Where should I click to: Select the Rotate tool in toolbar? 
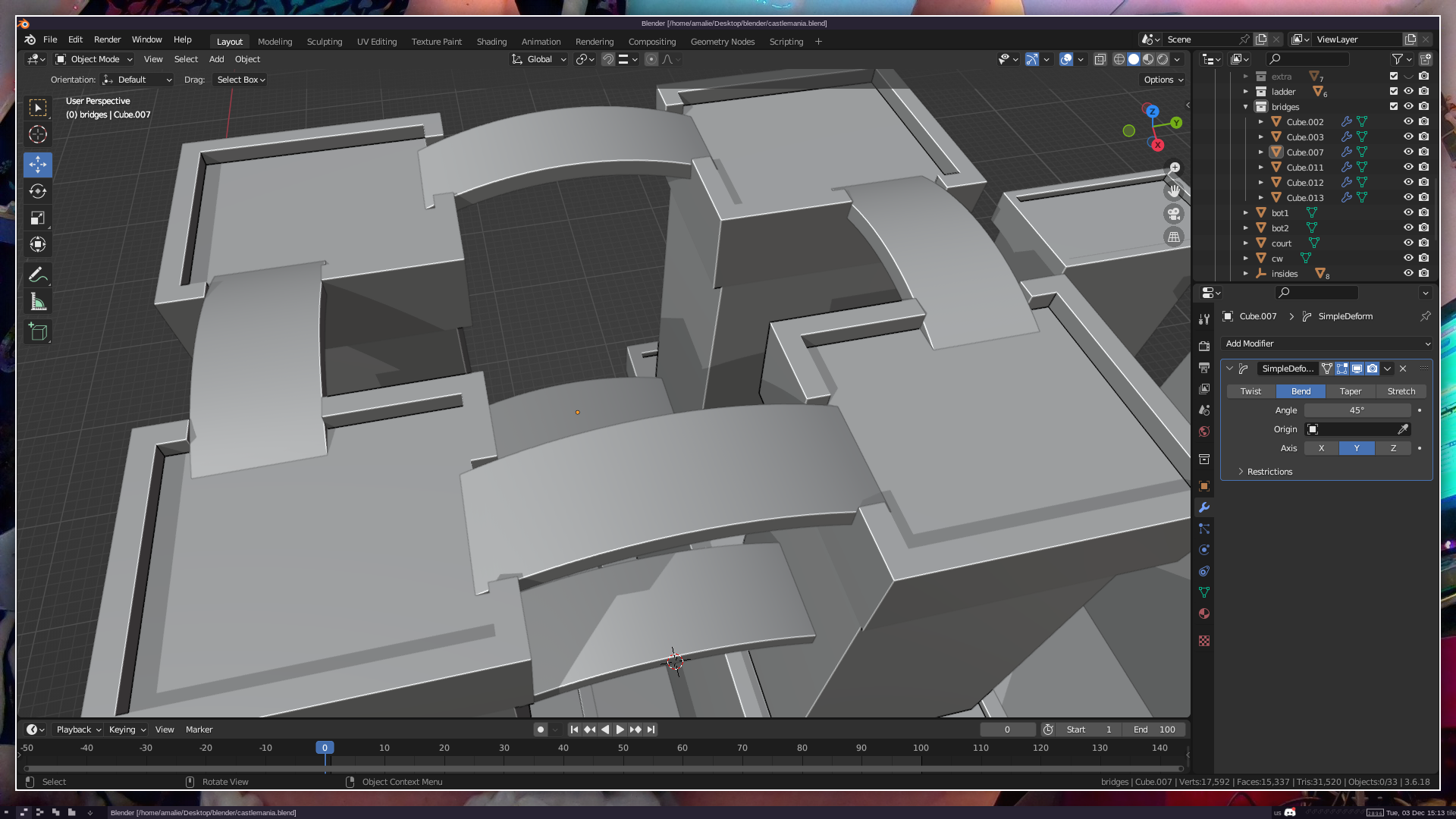(x=38, y=191)
